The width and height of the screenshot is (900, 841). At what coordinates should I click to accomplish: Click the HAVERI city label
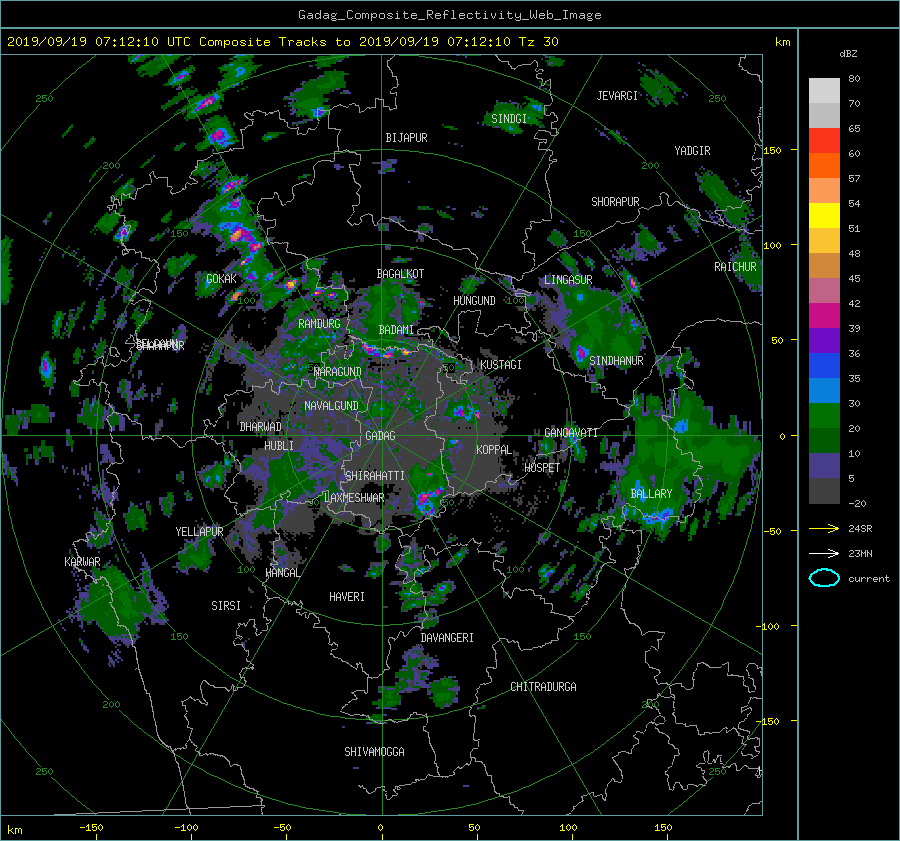(x=347, y=597)
